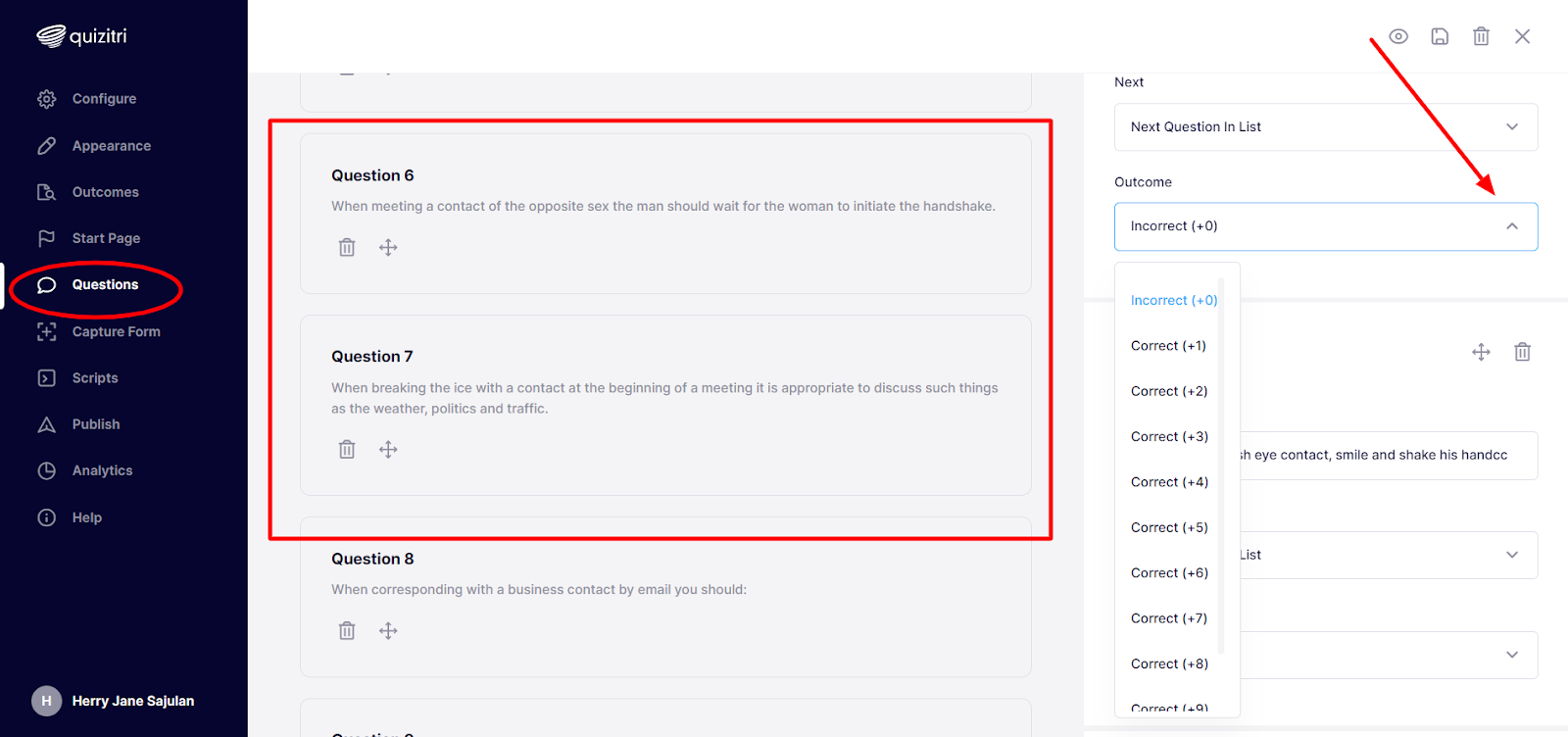Click the Analytics pie chart icon
The image size is (1568, 737).
point(46,470)
